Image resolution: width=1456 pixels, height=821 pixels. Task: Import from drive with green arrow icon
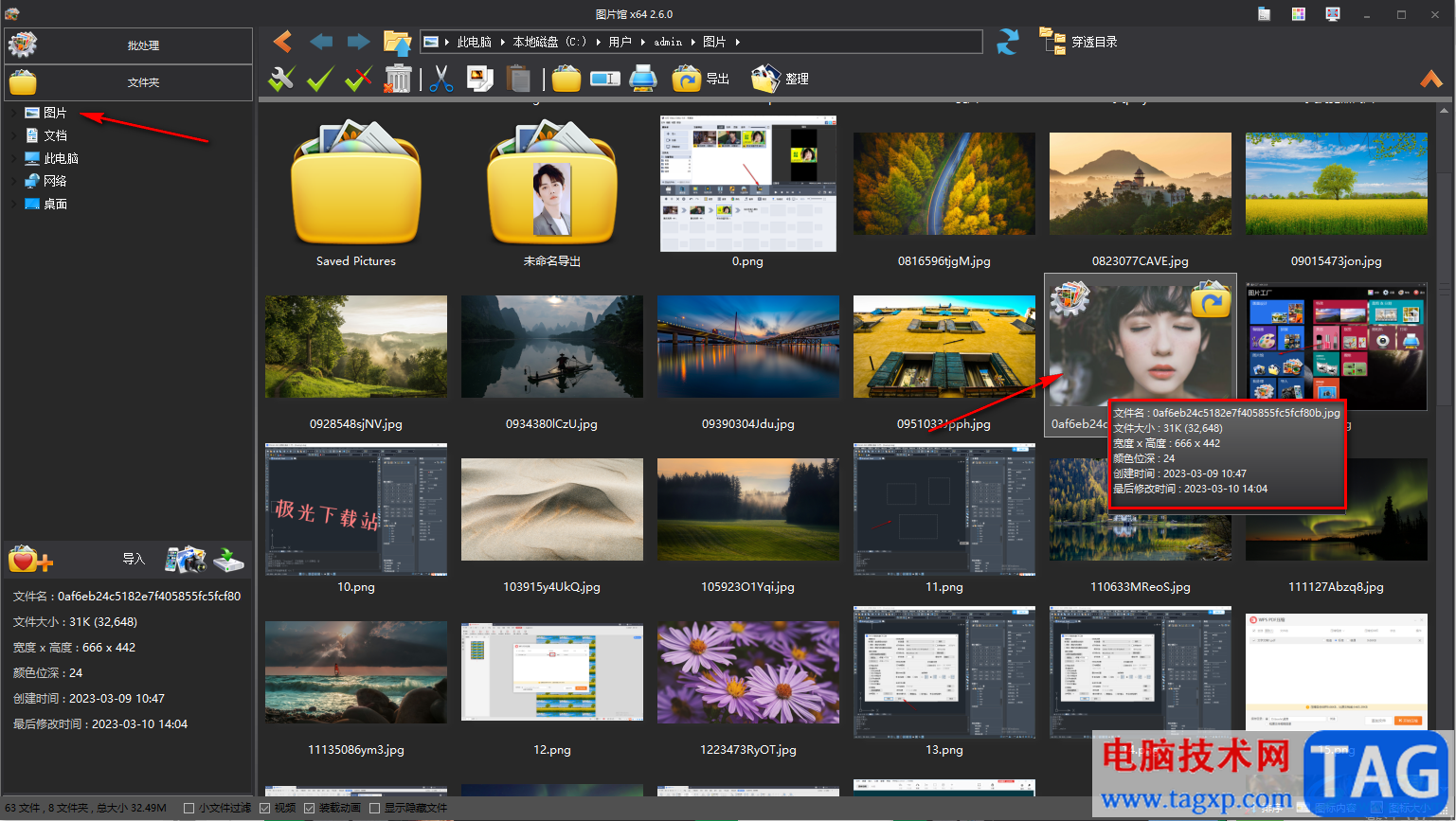228,560
